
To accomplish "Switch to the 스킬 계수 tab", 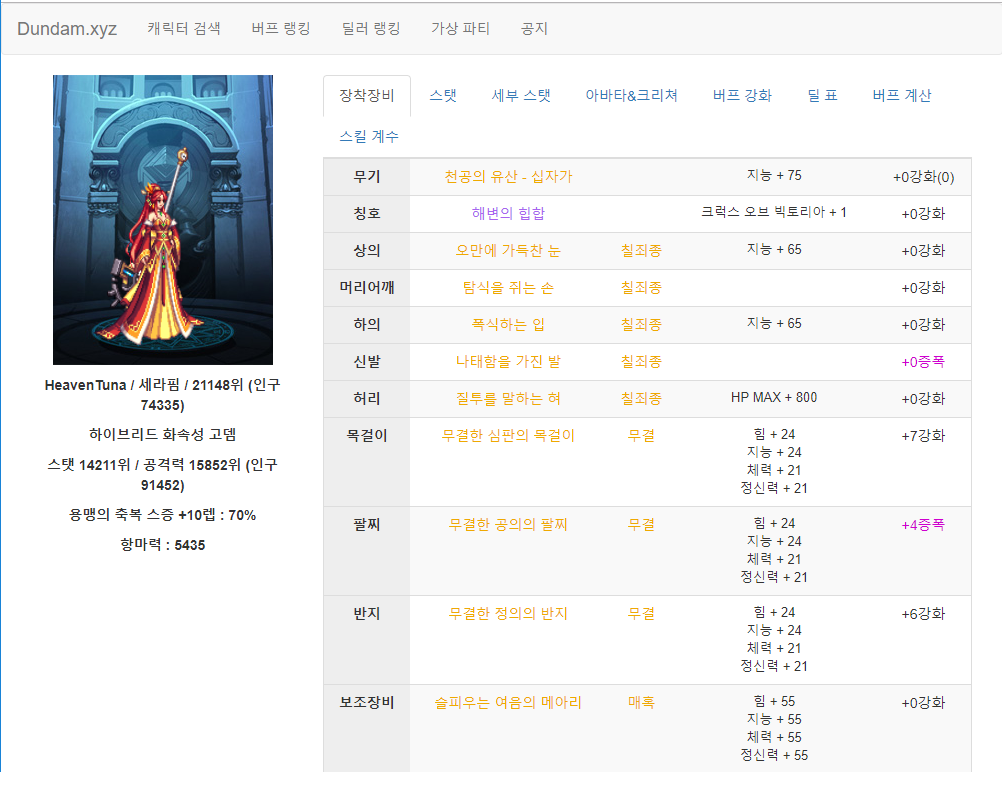I will pyautogui.click(x=369, y=137).
